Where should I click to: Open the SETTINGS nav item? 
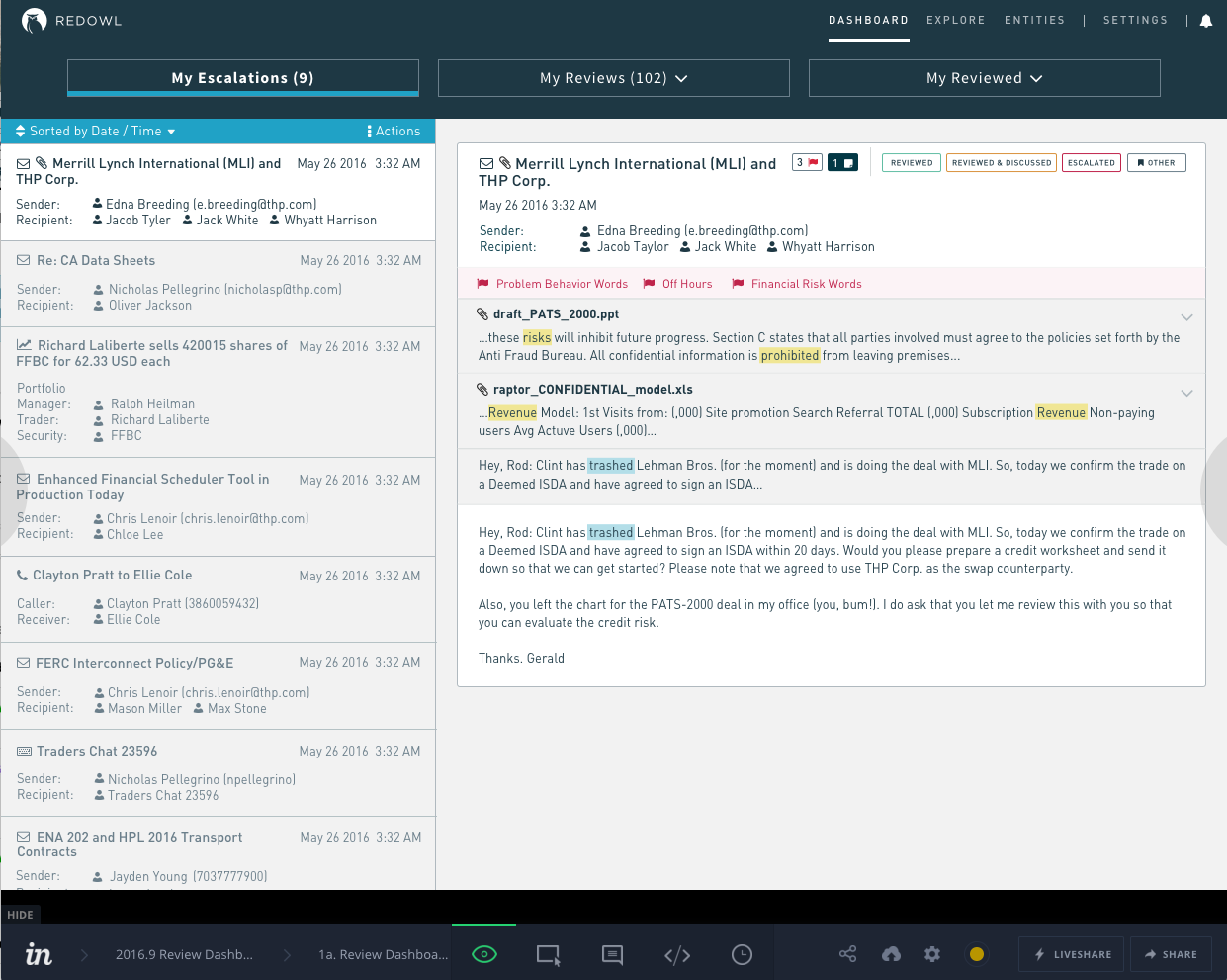point(1136,20)
